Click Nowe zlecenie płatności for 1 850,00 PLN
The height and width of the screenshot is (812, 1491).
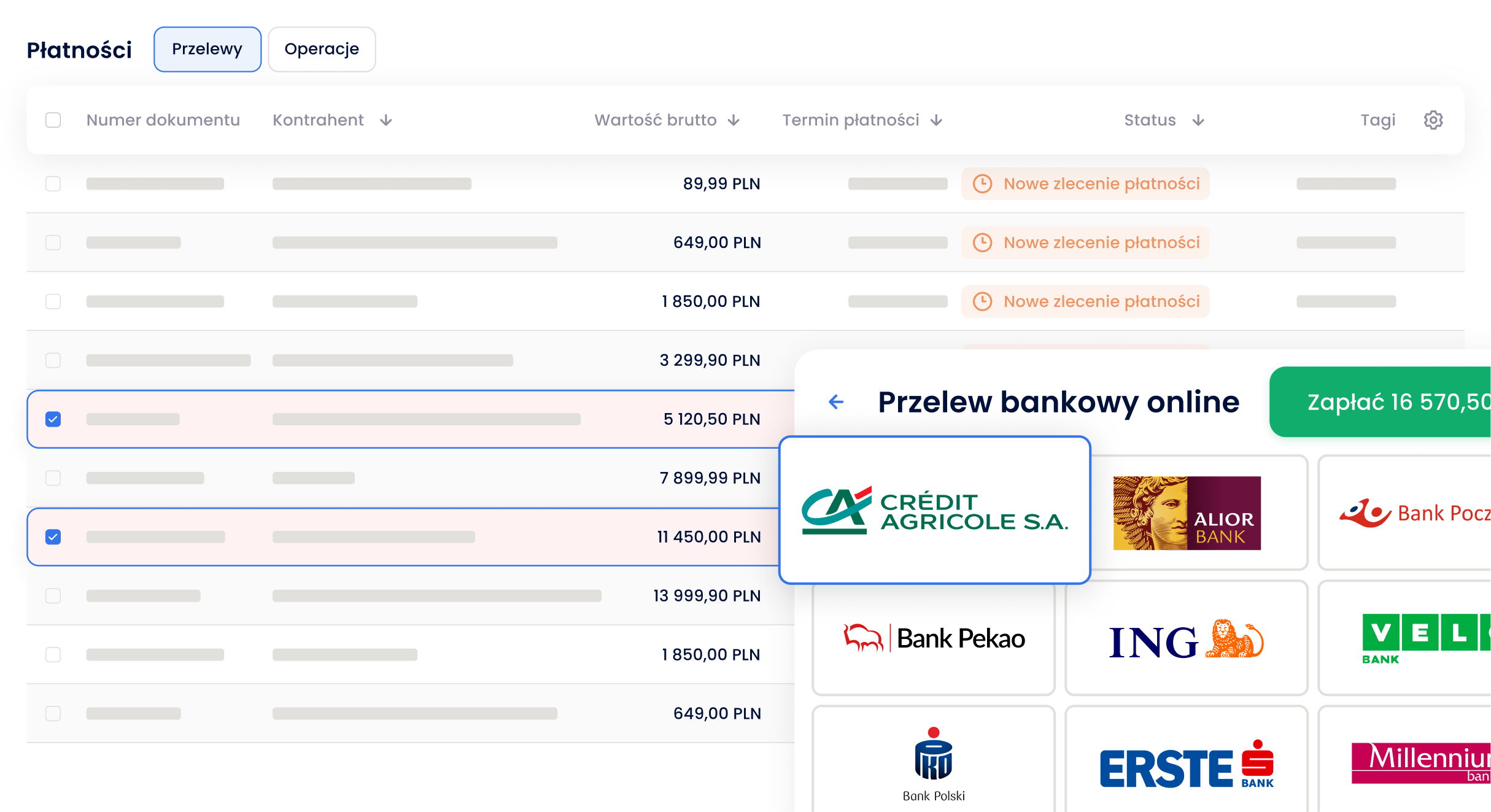[1085, 301]
